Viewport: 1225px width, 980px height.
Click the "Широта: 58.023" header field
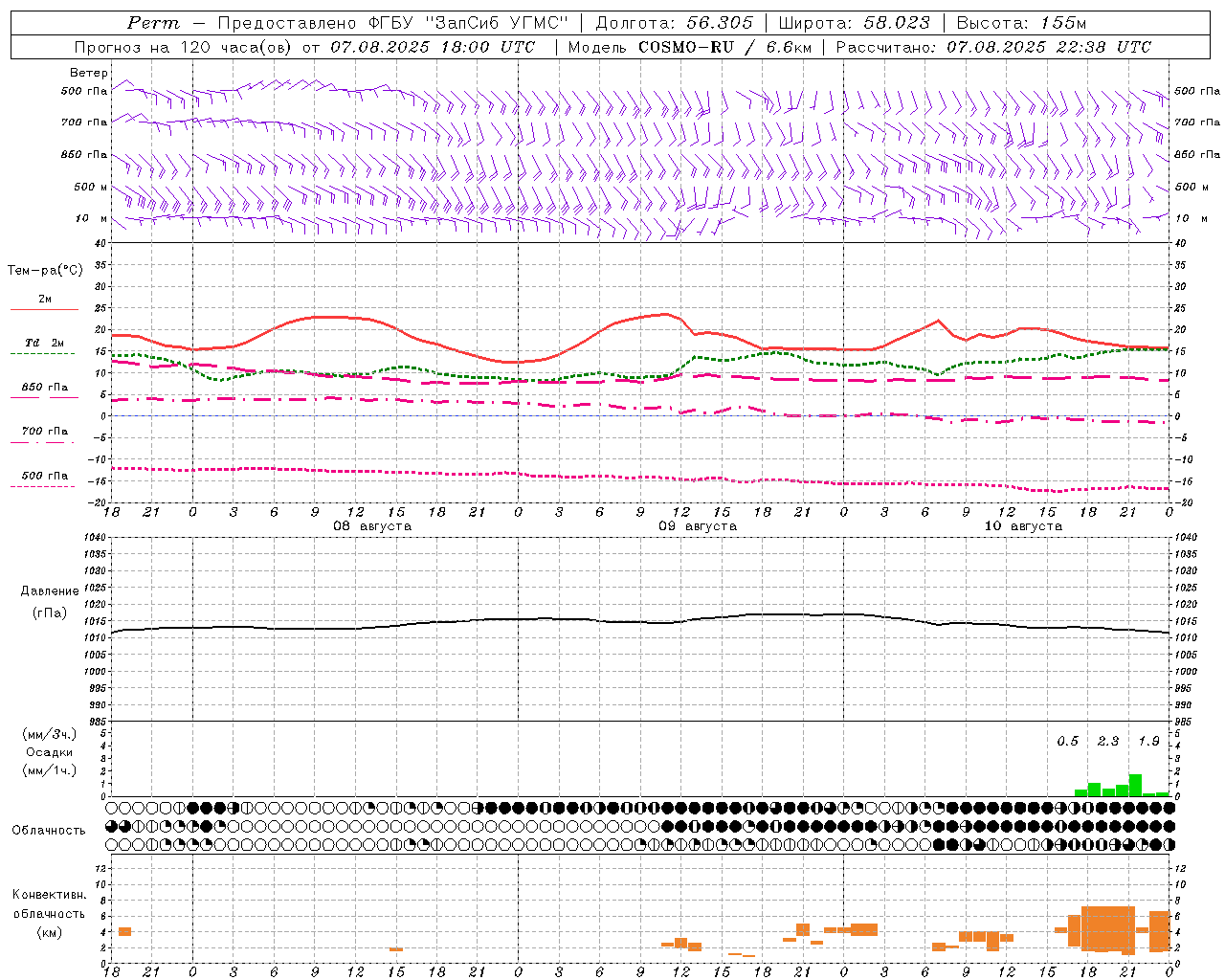[854, 23]
